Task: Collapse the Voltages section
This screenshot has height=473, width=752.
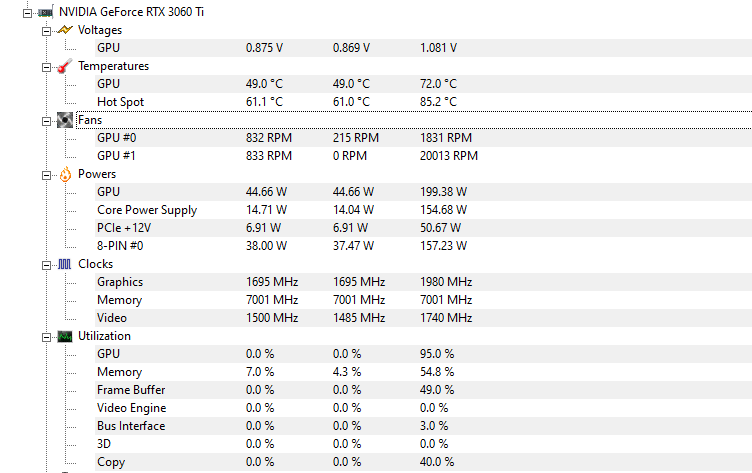Action: 47,32
